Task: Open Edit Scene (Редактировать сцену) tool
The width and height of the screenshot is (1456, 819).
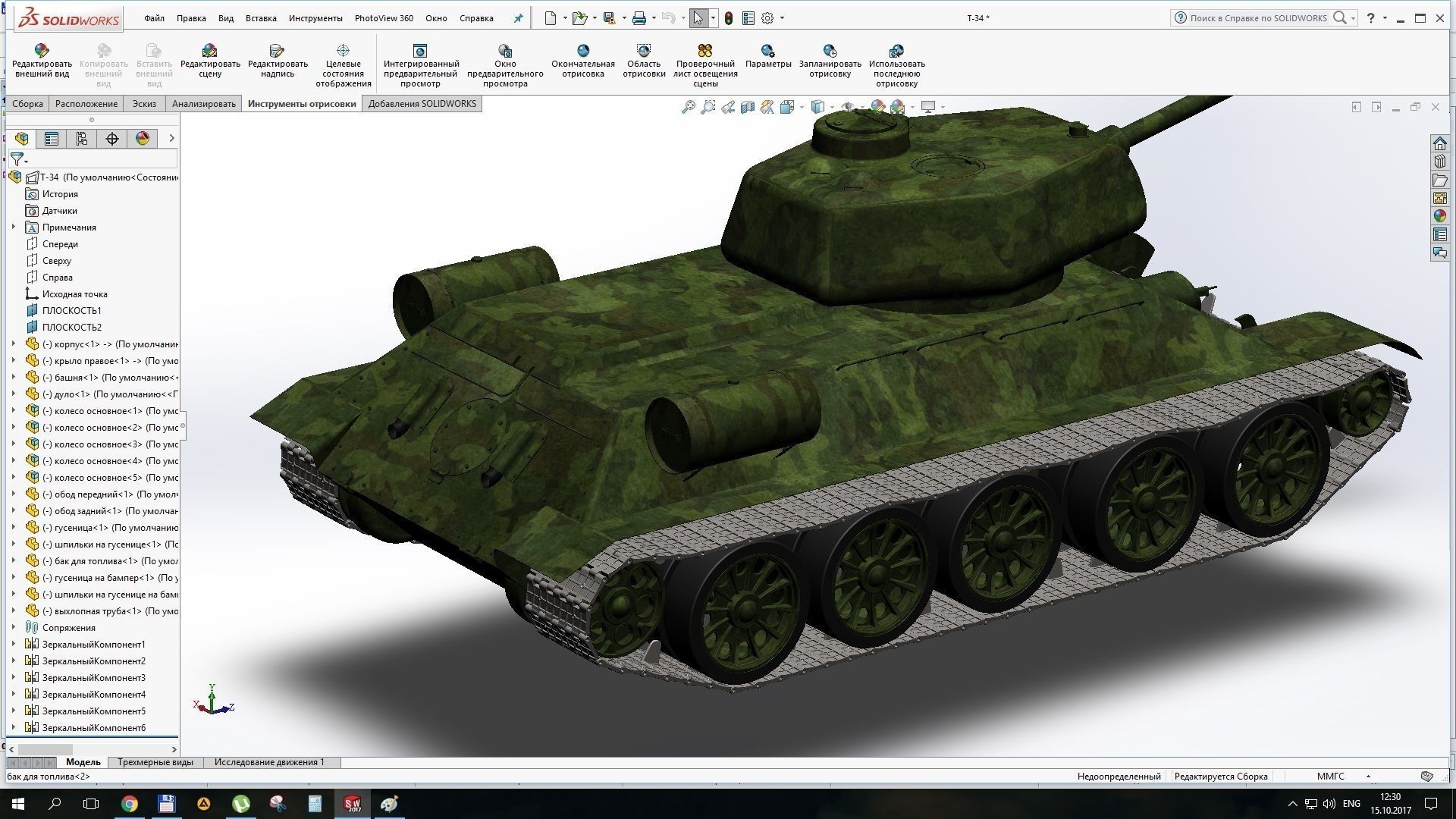Action: point(210,61)
